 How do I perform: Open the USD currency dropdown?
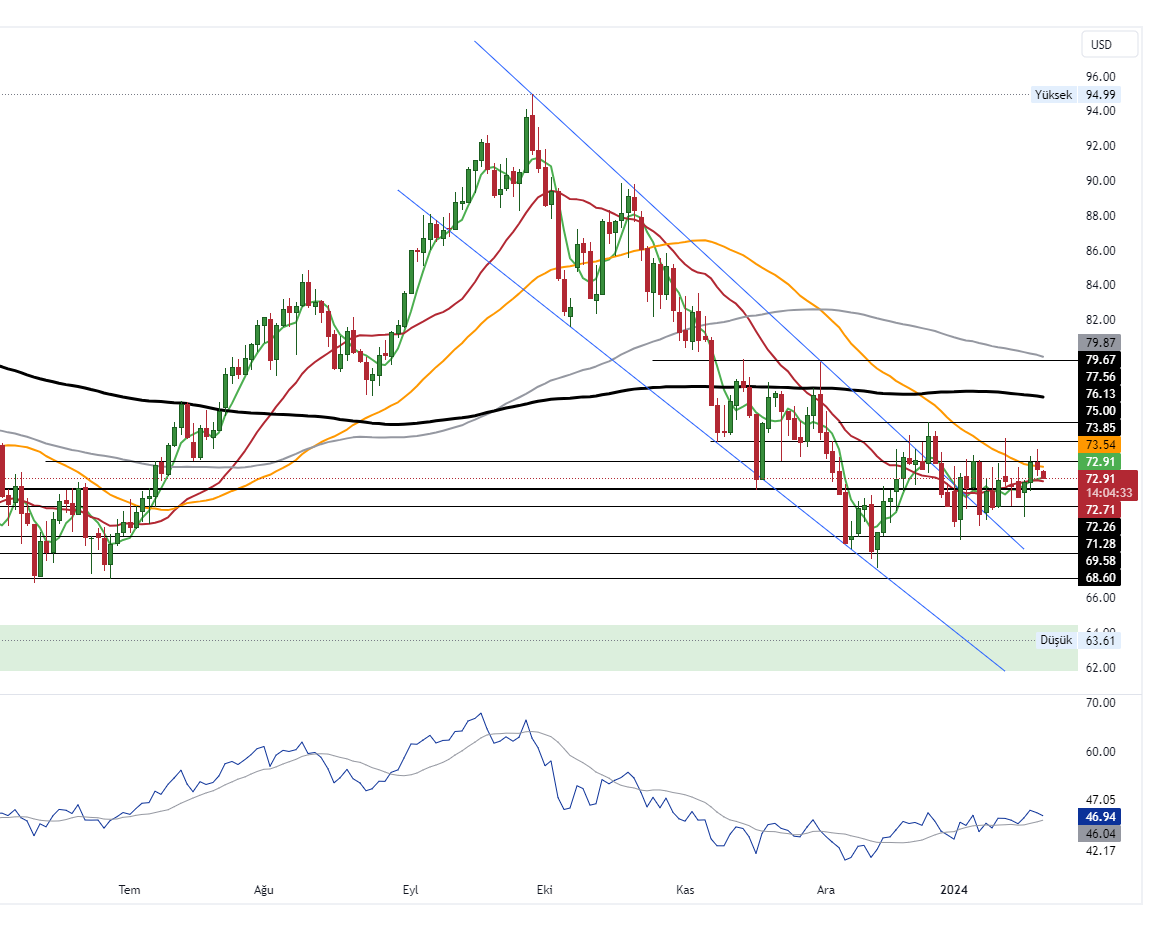[x=1110, y=45]
